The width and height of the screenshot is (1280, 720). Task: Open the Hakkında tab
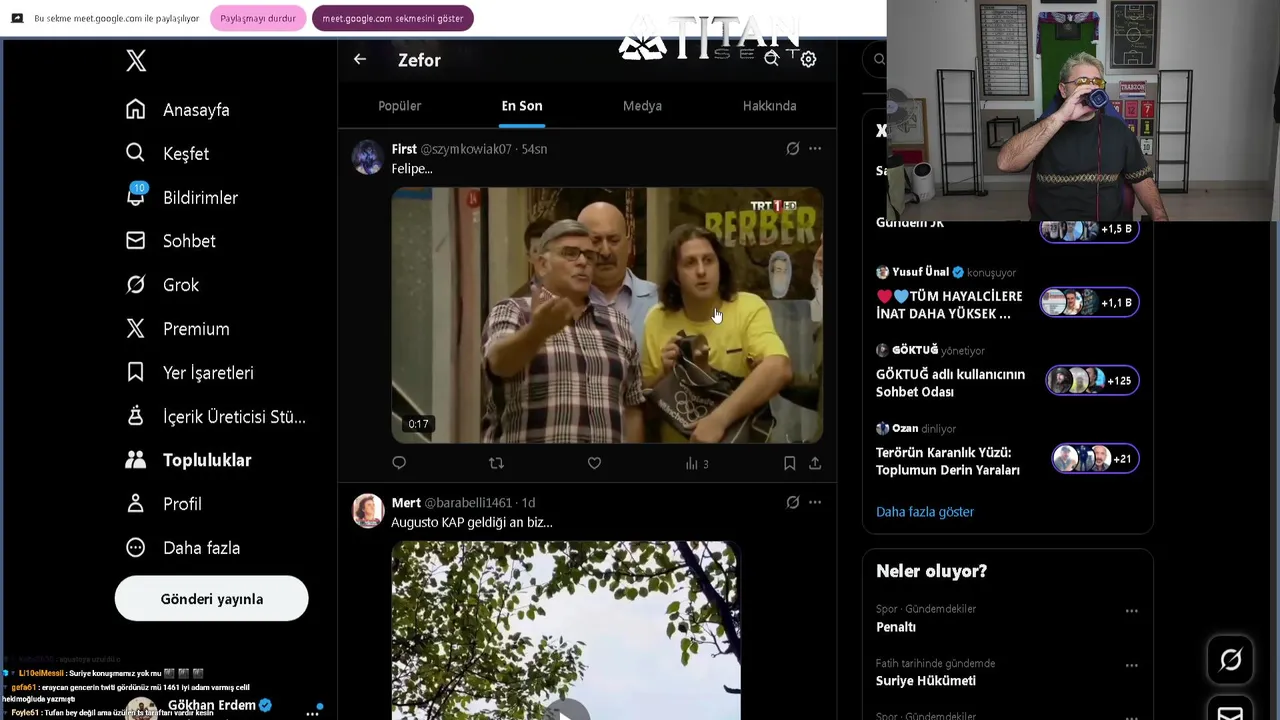click(x=769, y=106)
